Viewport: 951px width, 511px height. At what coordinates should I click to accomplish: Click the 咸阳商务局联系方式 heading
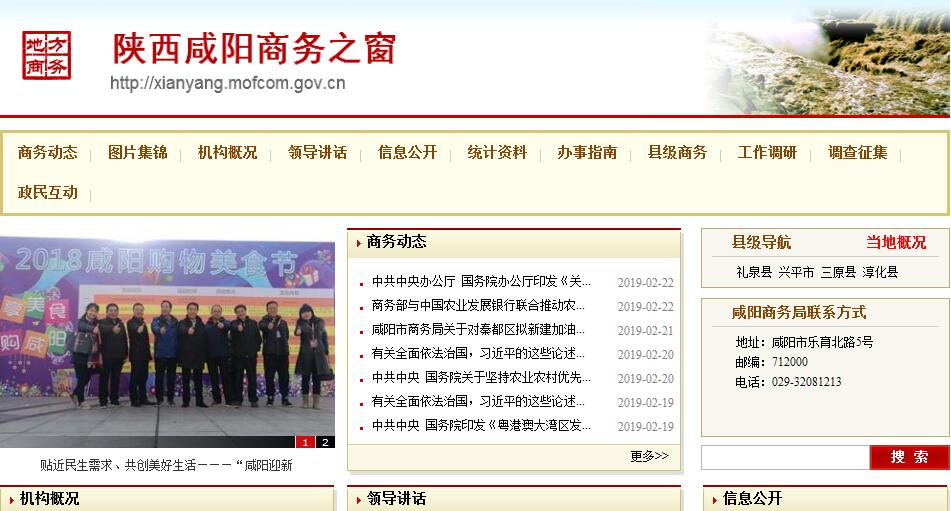coord(799,313)
